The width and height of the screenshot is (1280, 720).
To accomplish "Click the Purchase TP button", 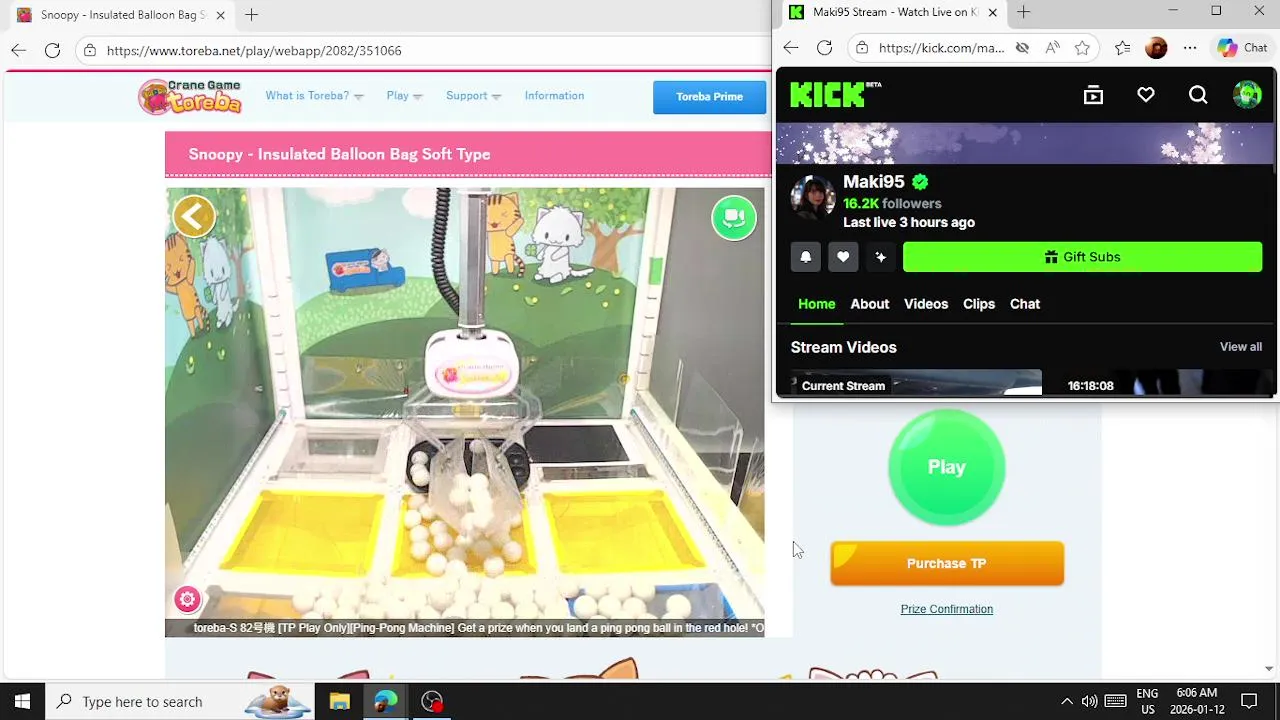I will point(947,563).
